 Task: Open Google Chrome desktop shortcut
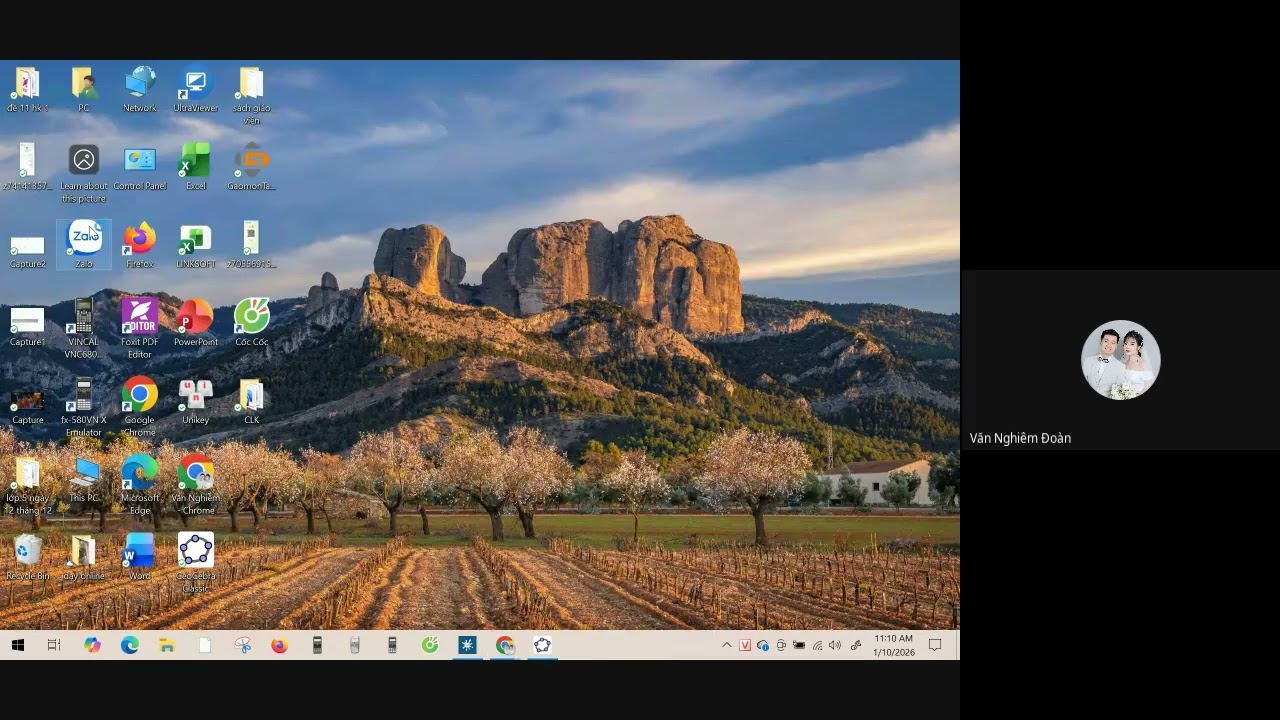(140, 407)
